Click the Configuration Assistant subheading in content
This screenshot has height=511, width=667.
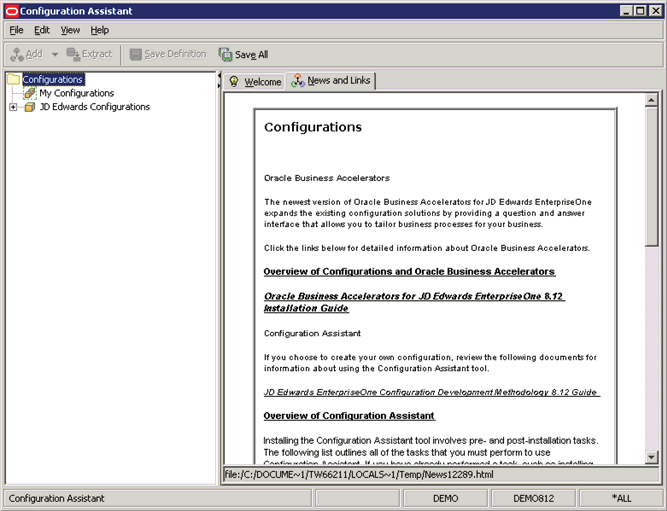pyautogui.click(x=312, y=333)
